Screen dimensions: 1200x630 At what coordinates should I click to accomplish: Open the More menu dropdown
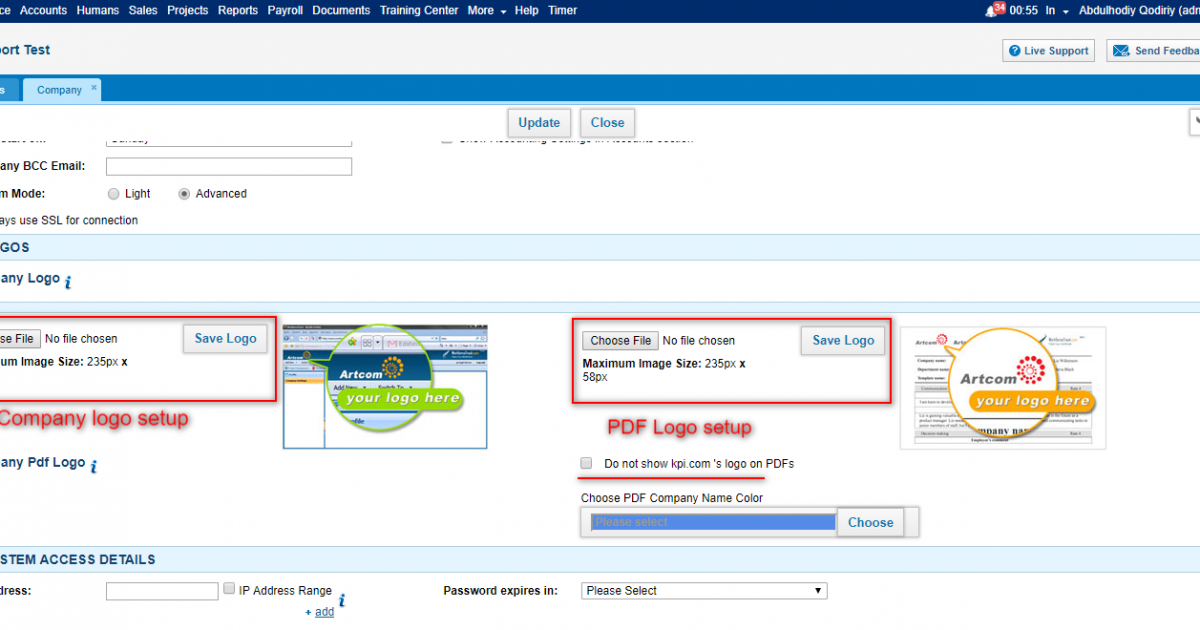click(486, 10)
